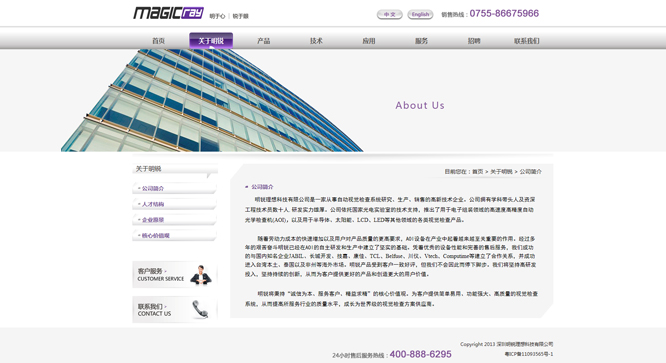This screenshot has width=666, height=363.
Task: Click breadcrumb item 公司简介
Action: (x=531, y=172)
